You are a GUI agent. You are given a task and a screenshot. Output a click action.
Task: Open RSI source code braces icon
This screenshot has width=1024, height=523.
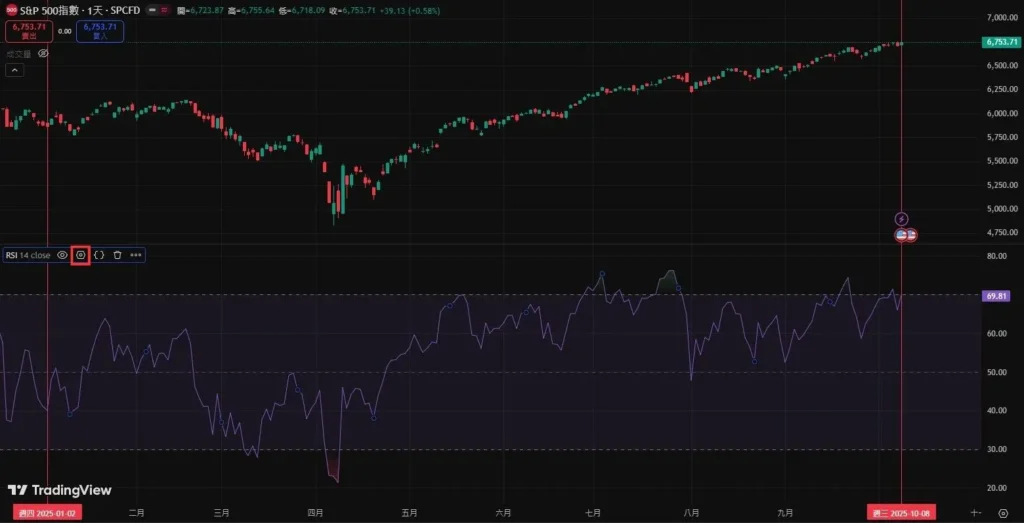tap(99, 255)
